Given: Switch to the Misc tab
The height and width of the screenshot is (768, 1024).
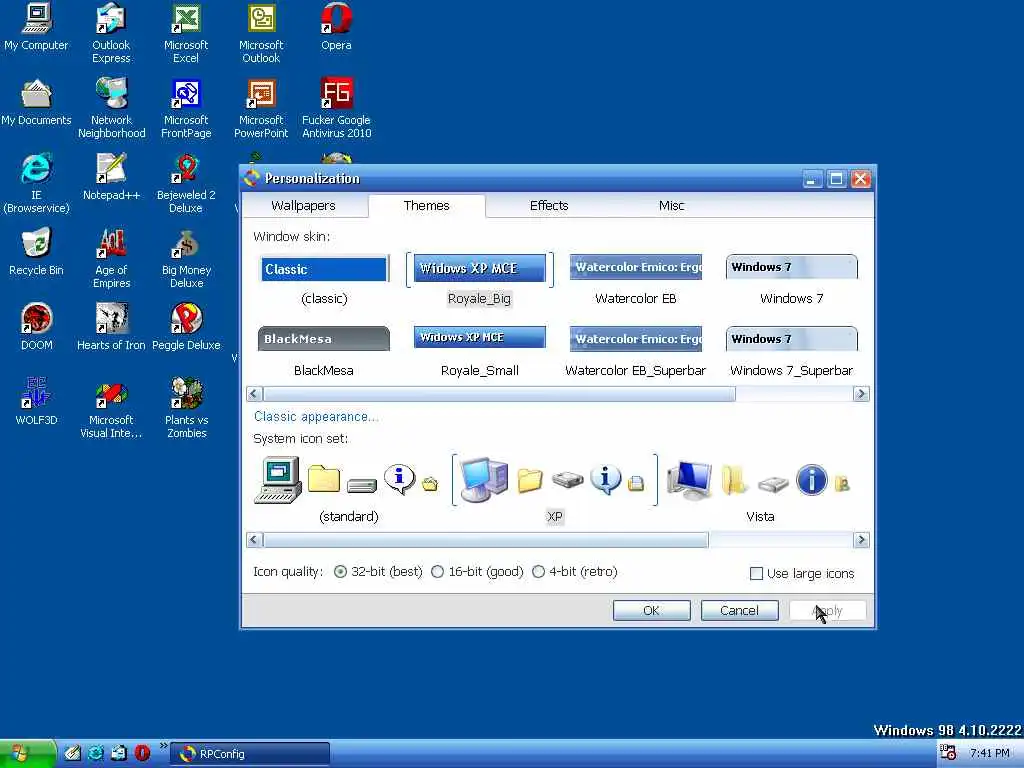Looking at the screenshot, I should click(671, 206).
